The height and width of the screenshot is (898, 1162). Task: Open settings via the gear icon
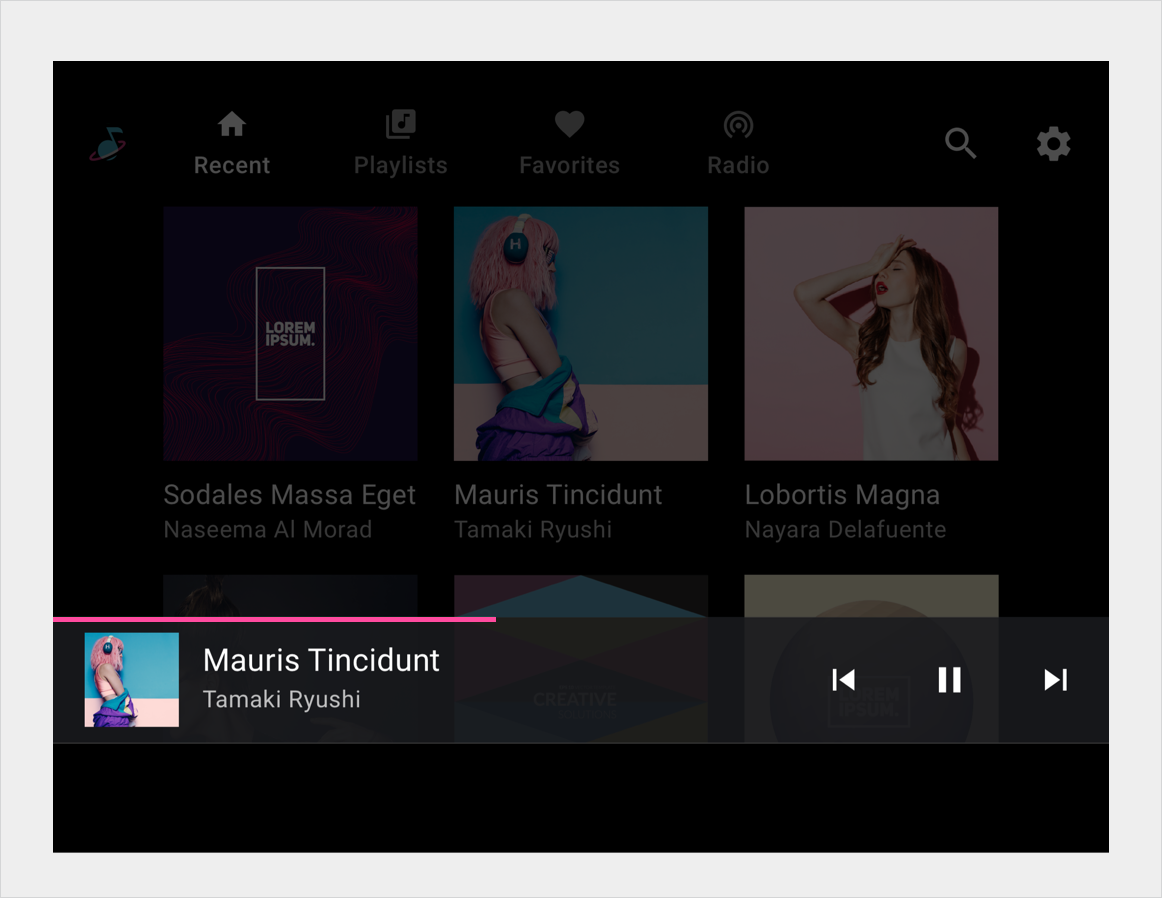tap(1053, 144)
